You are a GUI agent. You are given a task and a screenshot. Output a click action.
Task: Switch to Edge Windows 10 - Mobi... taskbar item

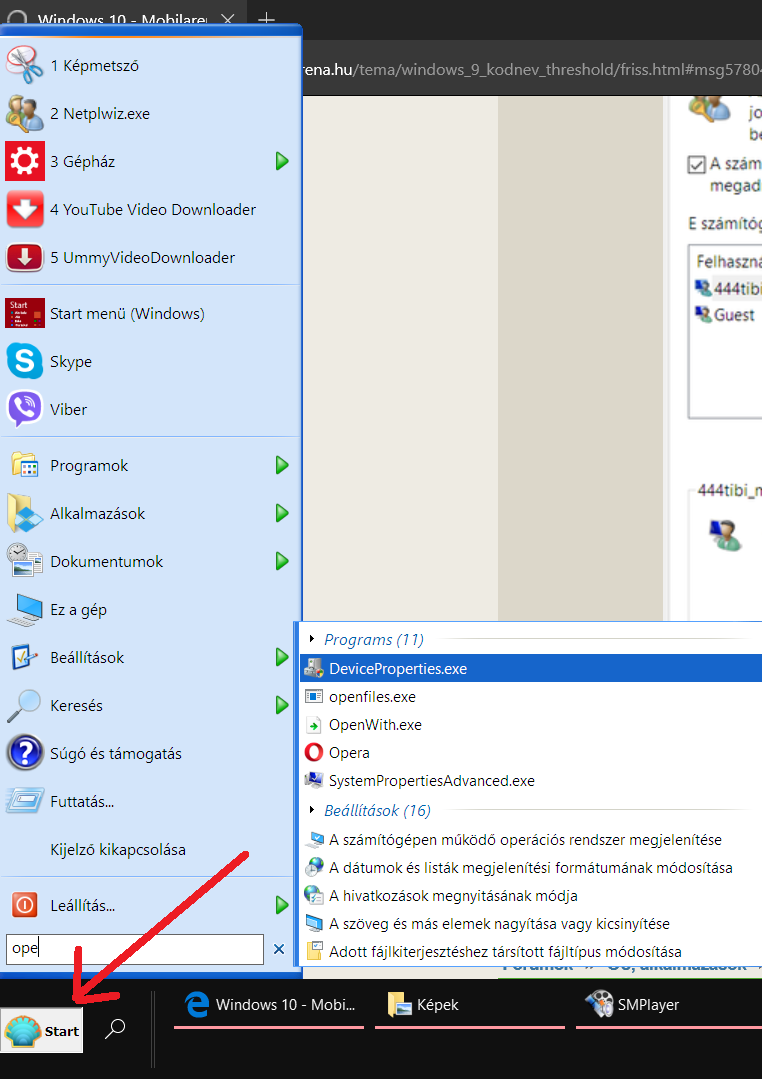[269, 1005]
